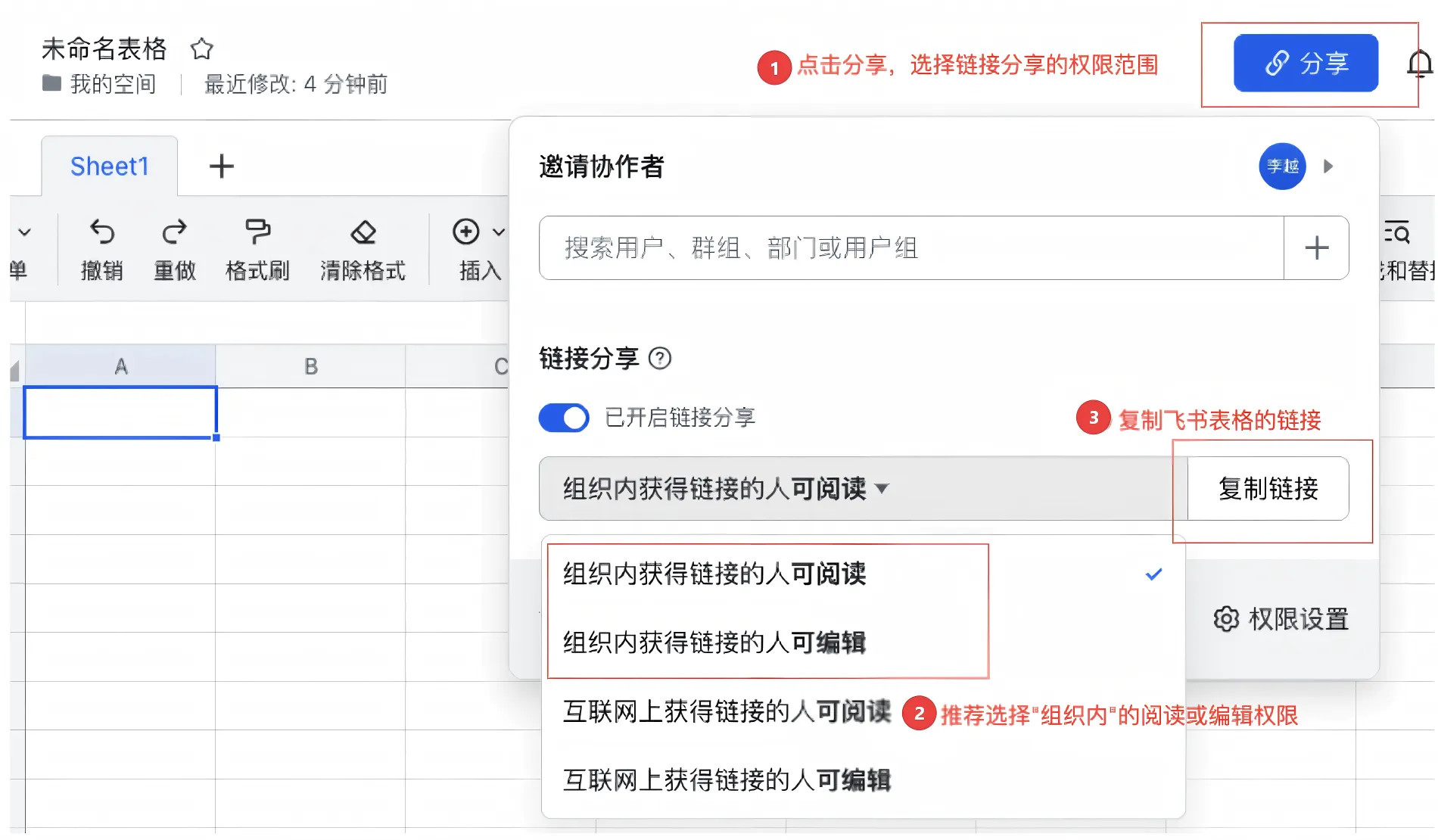The width and height of the screenshot is (1438, 840).
Task: Open the notification bell
Action: (x=1420, y=64)
